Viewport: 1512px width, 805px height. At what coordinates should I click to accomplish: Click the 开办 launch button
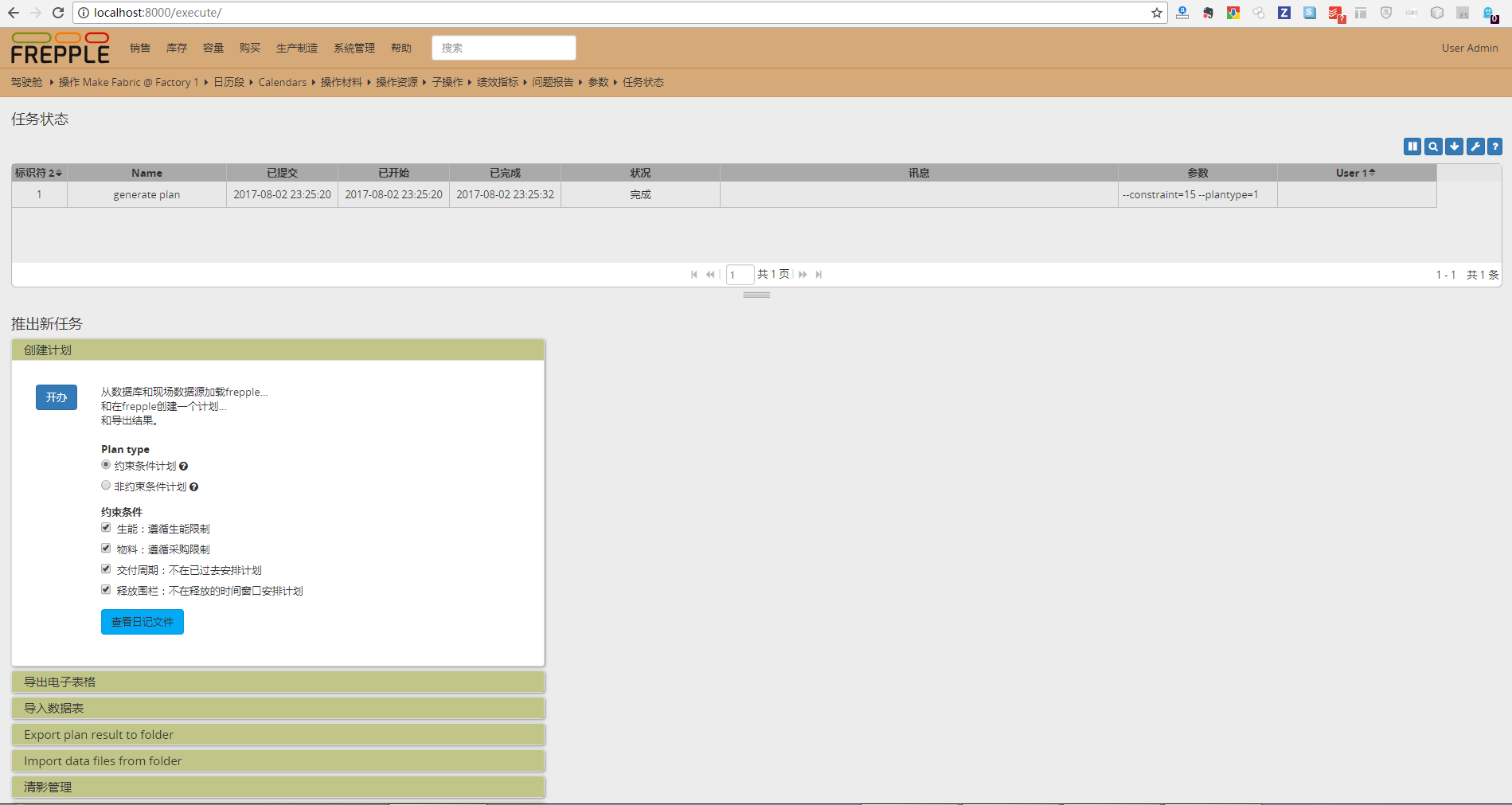coord(57,397)
